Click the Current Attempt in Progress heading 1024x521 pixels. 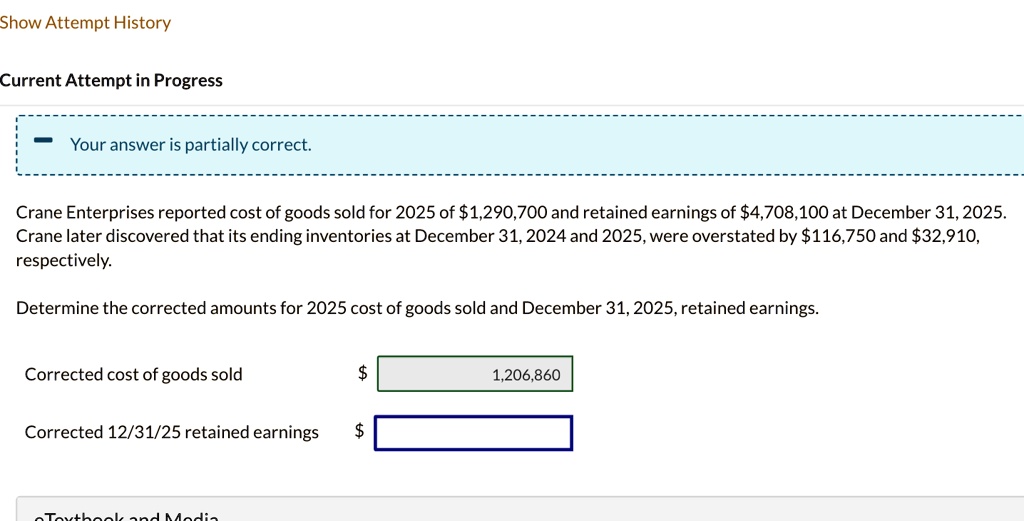point(111,80)
